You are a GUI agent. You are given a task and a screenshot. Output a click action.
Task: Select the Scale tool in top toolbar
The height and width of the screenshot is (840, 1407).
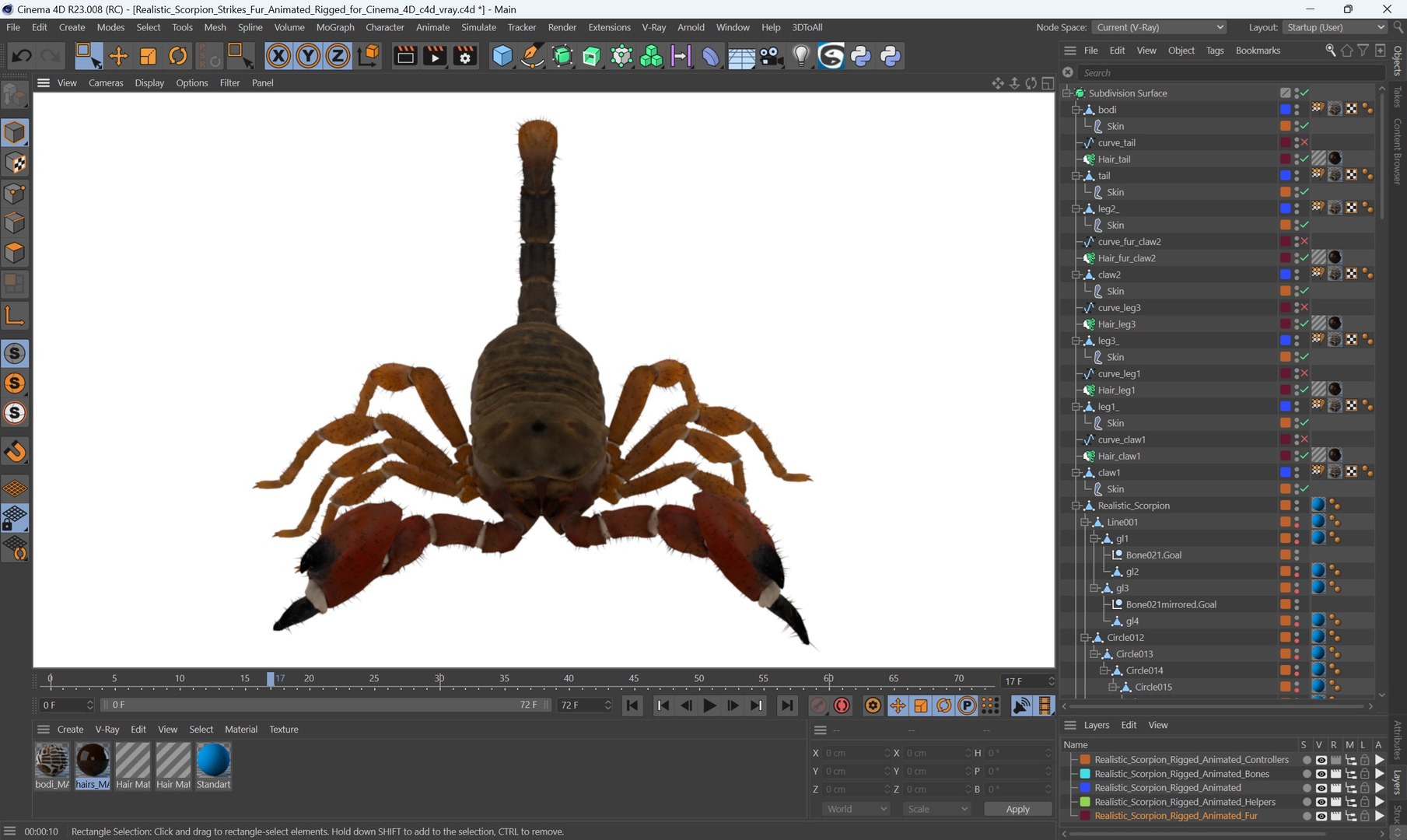pos(148,56)
